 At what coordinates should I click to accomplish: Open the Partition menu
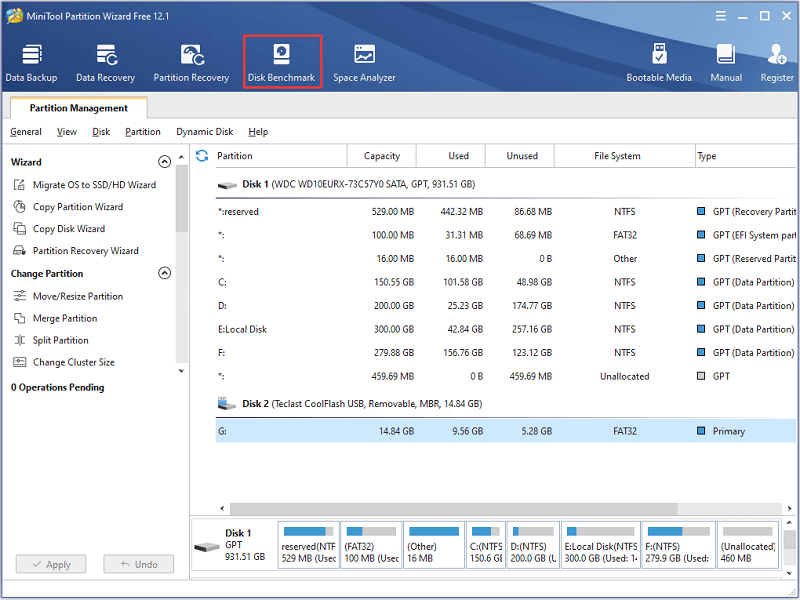coord(143,132)
